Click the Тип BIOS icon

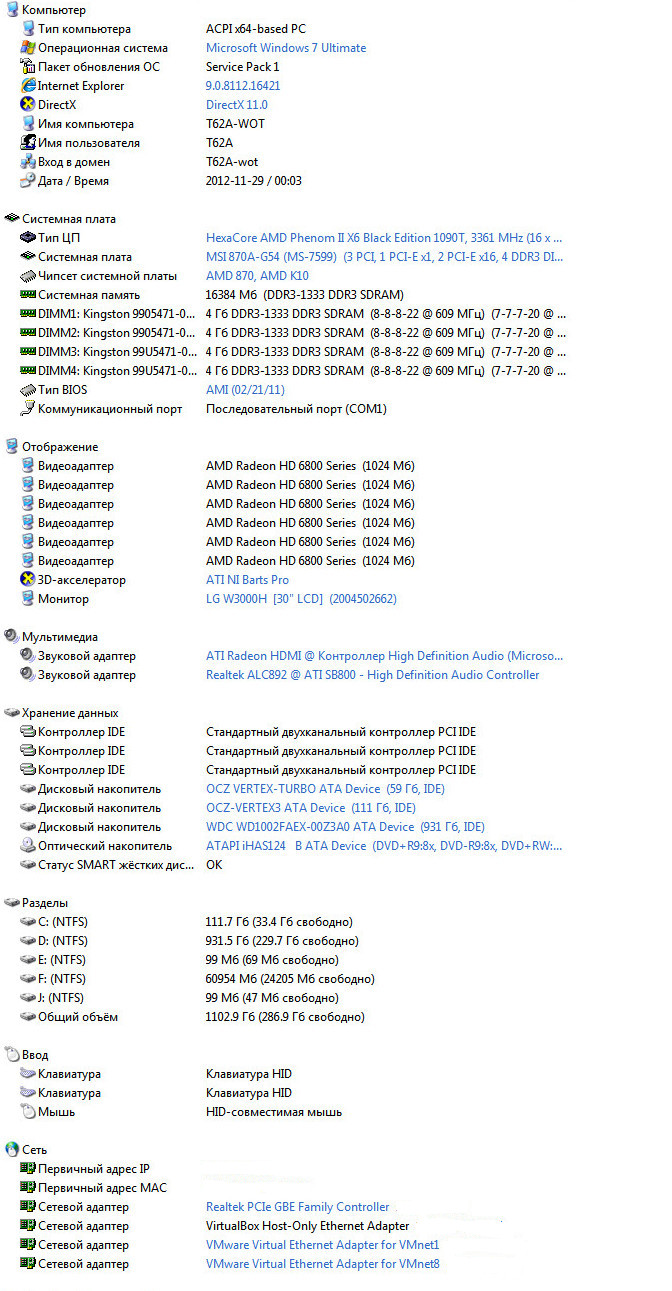pyautogui.click(x=28, y=390)
